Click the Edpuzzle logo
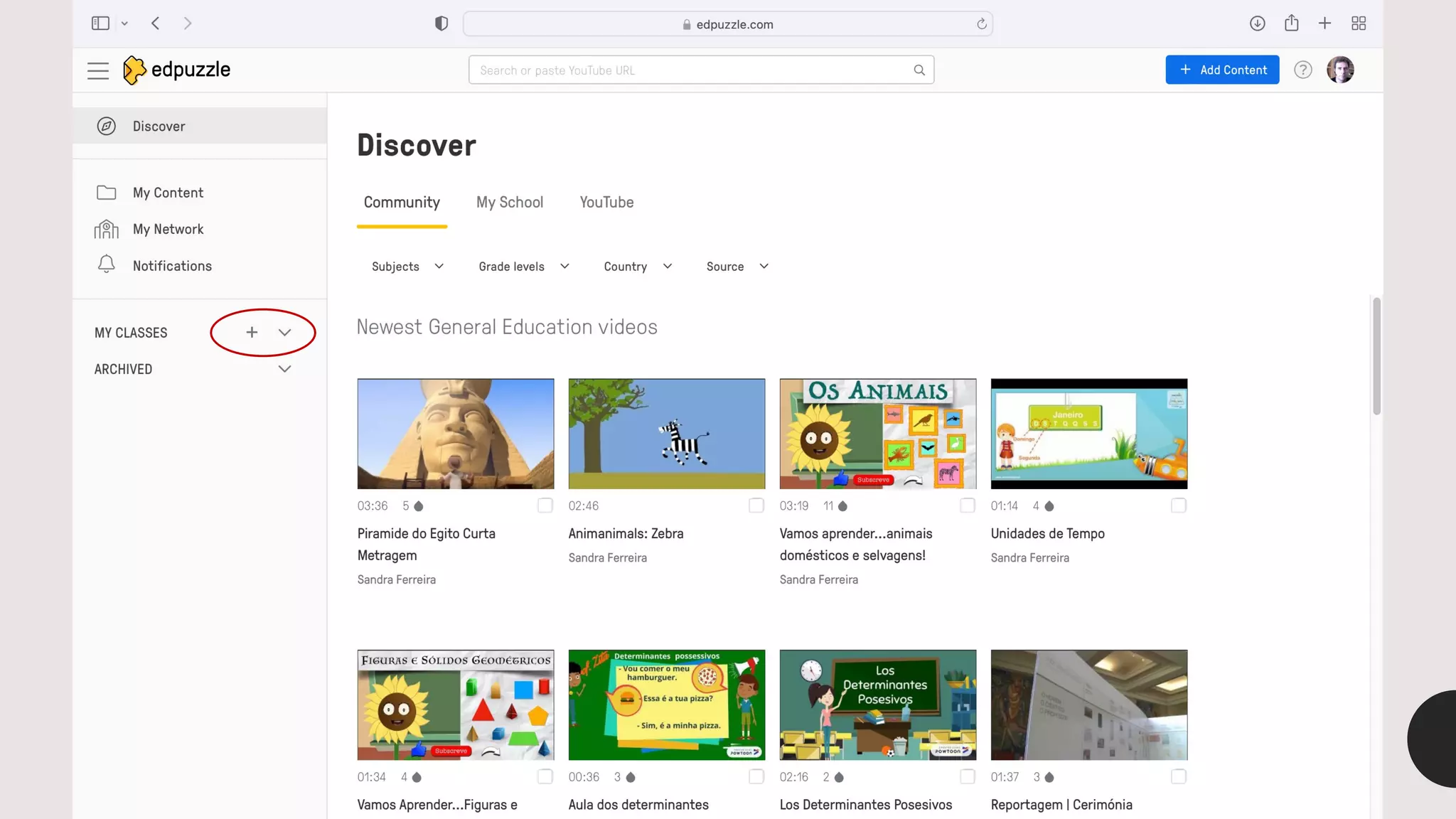The height and width of the screenshot is (819, 1456). (x=176, y=70)
